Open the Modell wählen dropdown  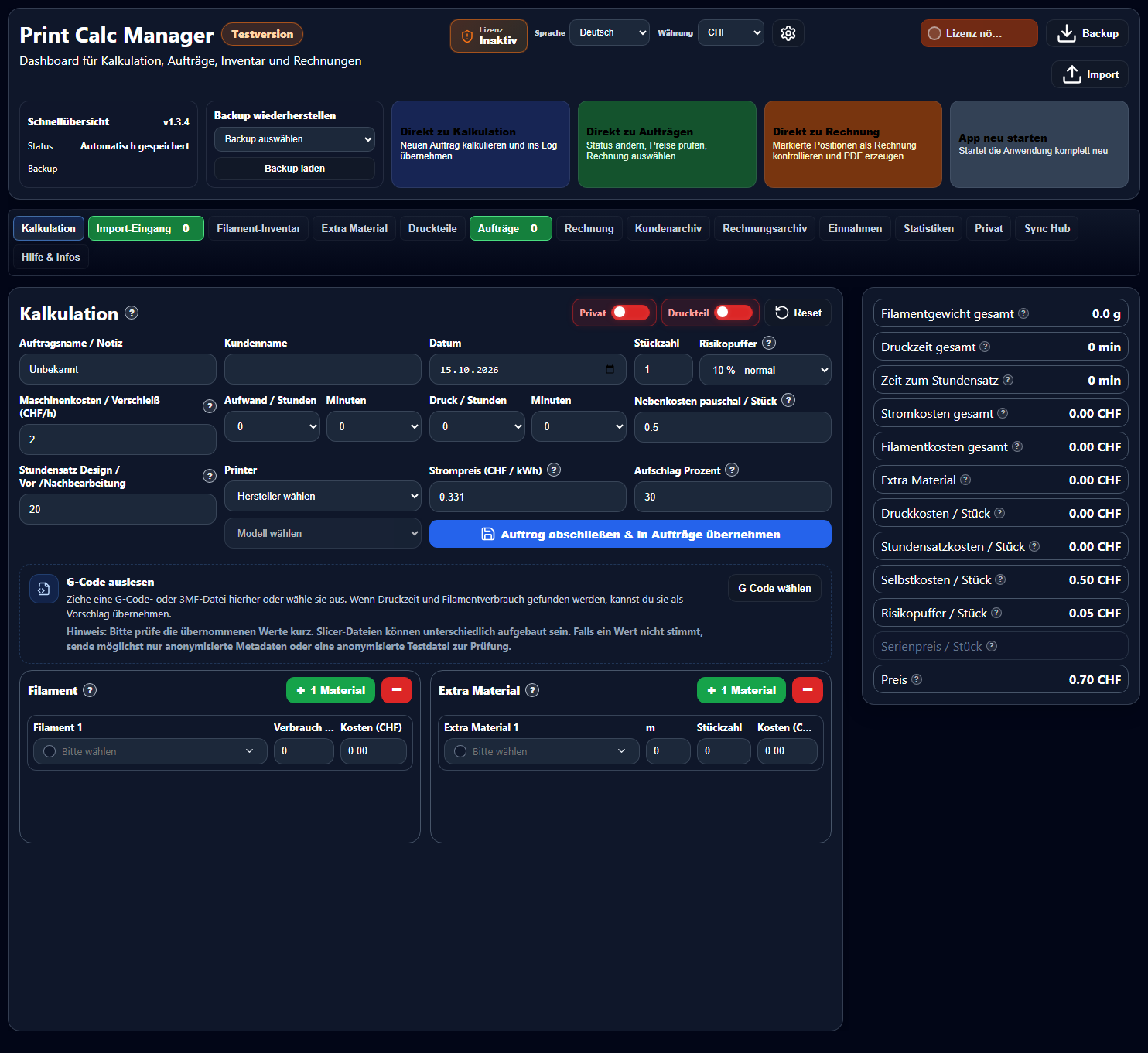323,533
